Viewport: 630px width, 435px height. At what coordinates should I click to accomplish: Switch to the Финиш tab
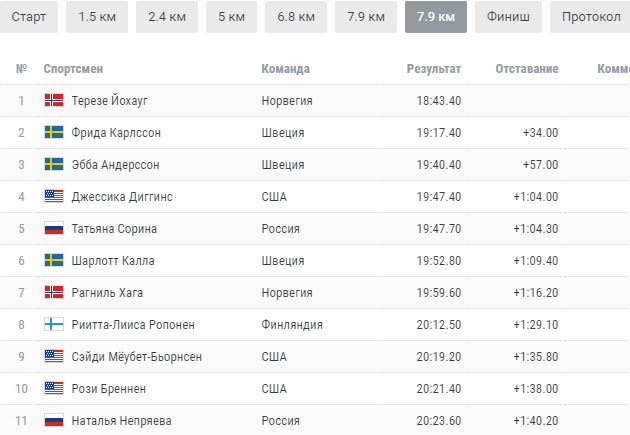[509, 17]
